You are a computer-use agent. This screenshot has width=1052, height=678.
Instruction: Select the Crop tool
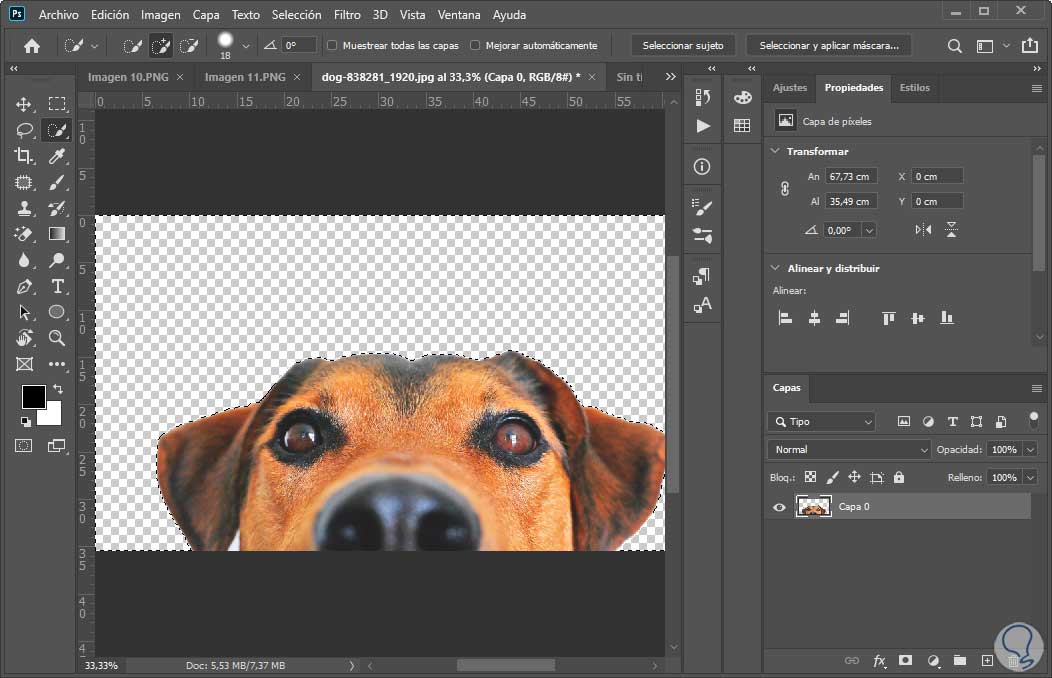point(24,156)
